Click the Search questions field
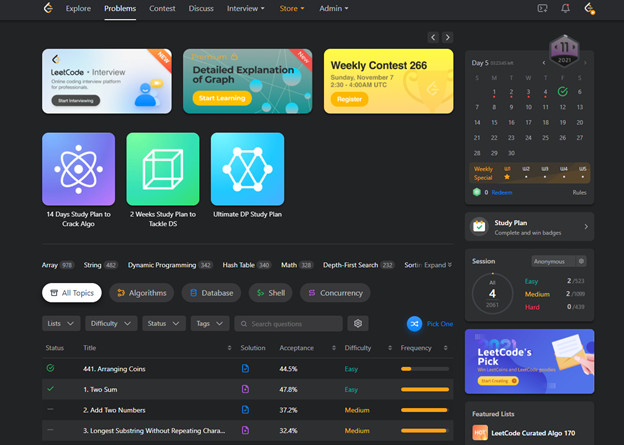This screenshot has height=445, width=624. (x=290, y=324)
